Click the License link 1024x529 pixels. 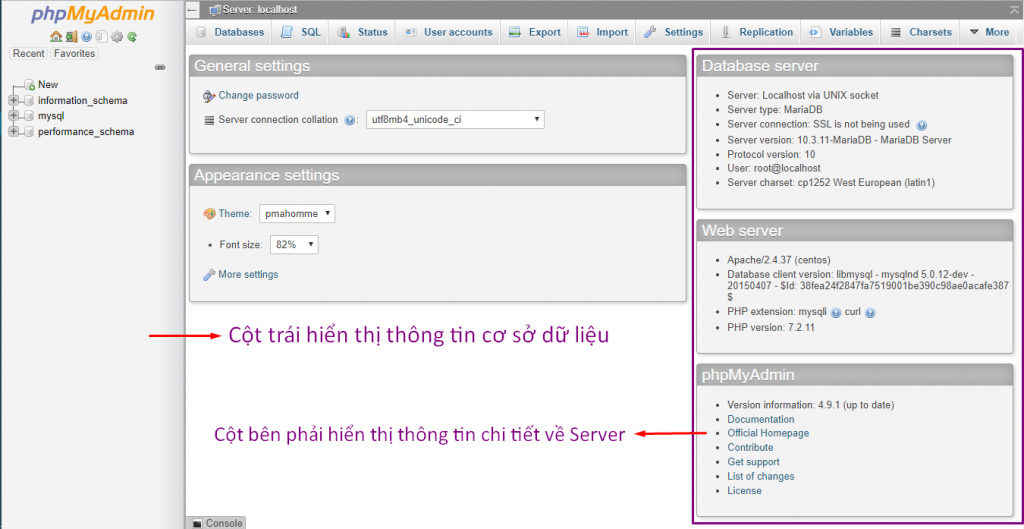click(744, 490)
